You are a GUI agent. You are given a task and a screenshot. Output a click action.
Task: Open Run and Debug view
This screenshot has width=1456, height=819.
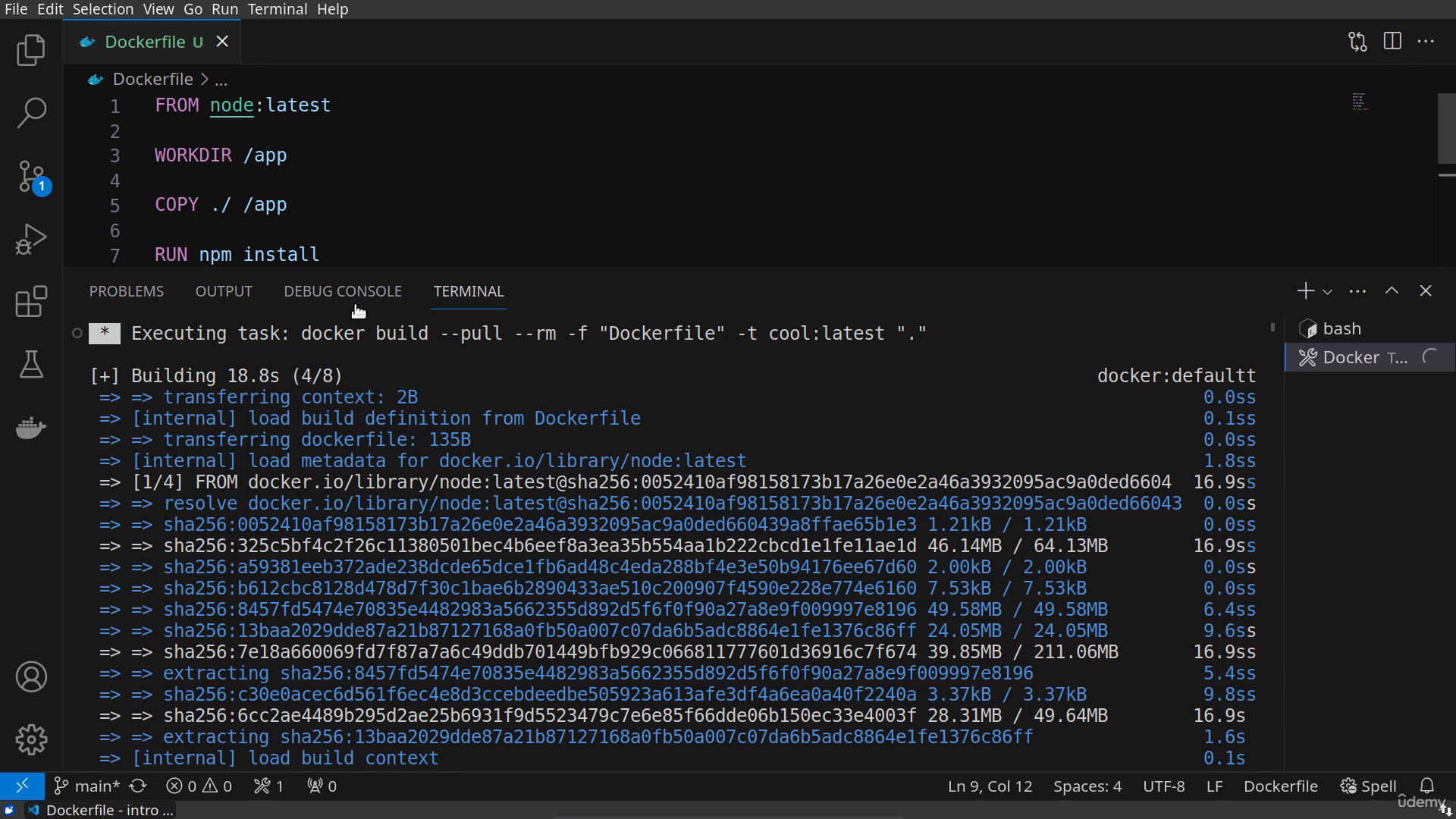pos(31,239)
